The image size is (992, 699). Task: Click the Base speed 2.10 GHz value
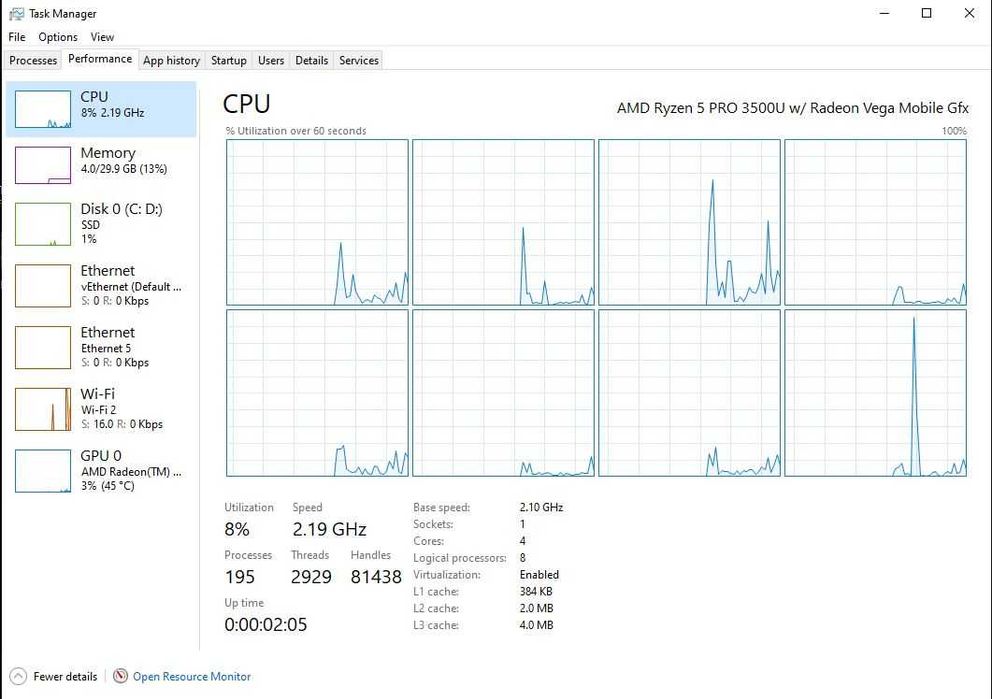pyautogui.click(x=541, y=507)
